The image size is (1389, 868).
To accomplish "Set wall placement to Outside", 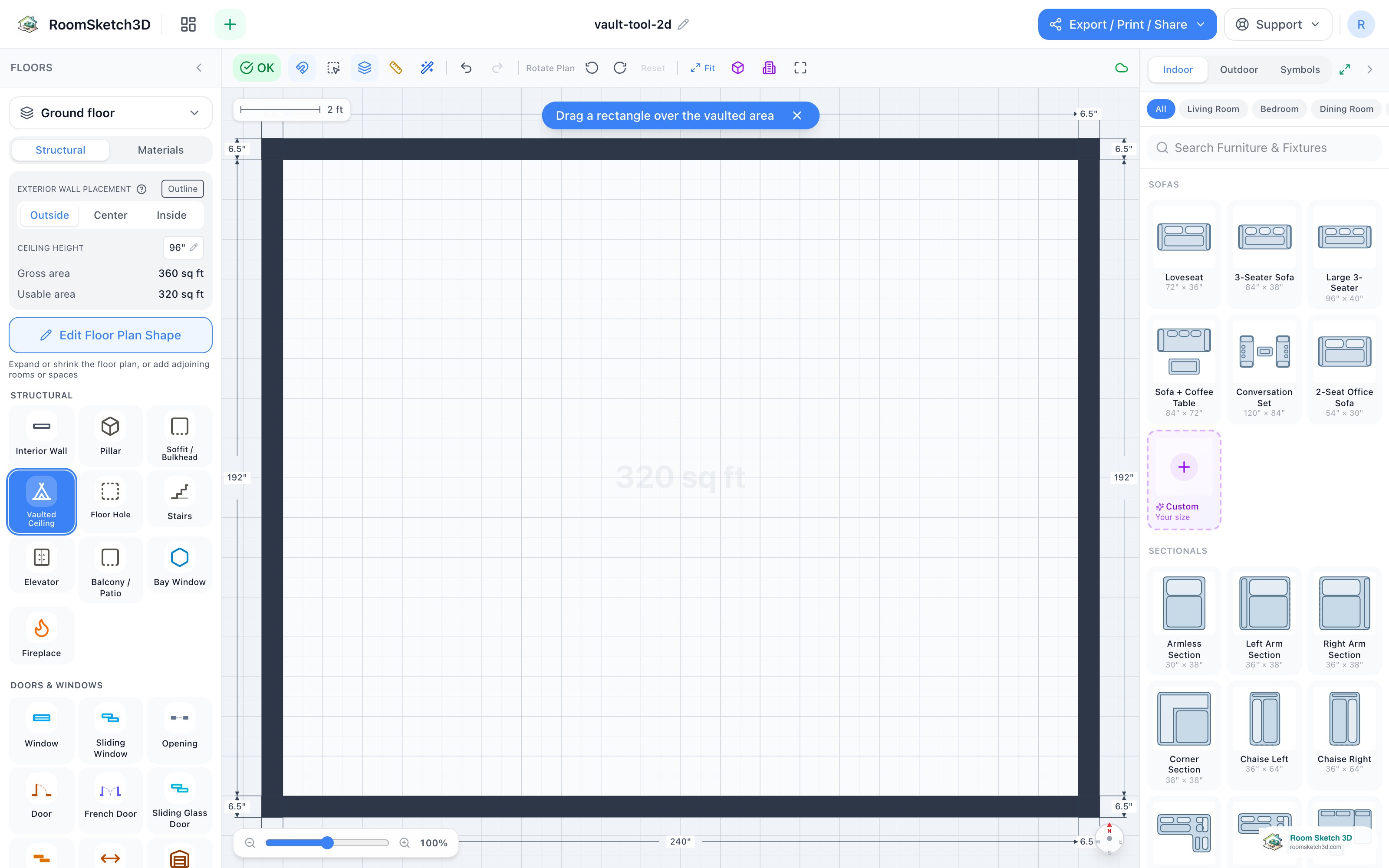I will 49,215.
